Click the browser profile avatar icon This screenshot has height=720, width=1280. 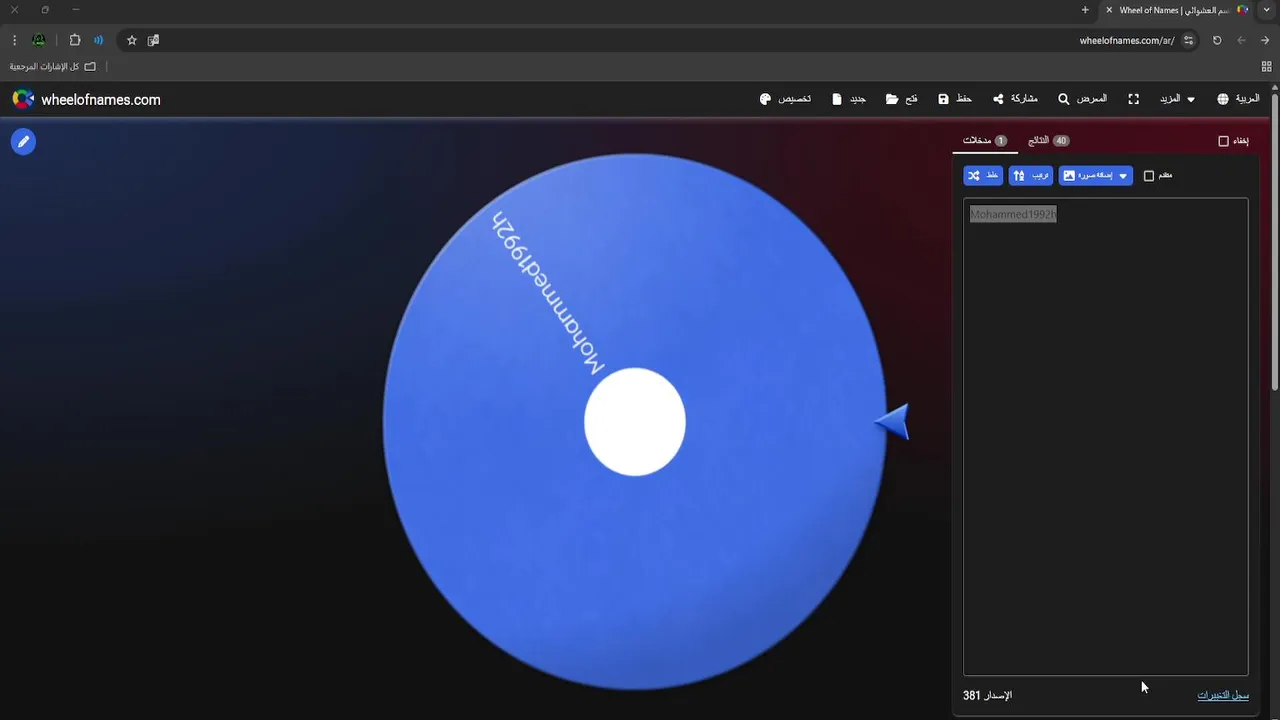coord(38,40)
